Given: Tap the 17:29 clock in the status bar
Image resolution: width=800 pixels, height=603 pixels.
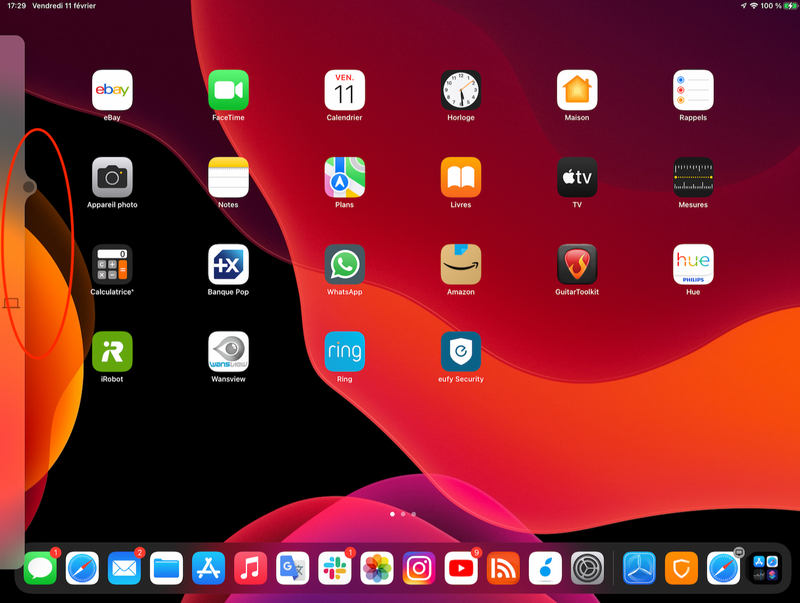Looking at the screenshot, I should 16,6.
